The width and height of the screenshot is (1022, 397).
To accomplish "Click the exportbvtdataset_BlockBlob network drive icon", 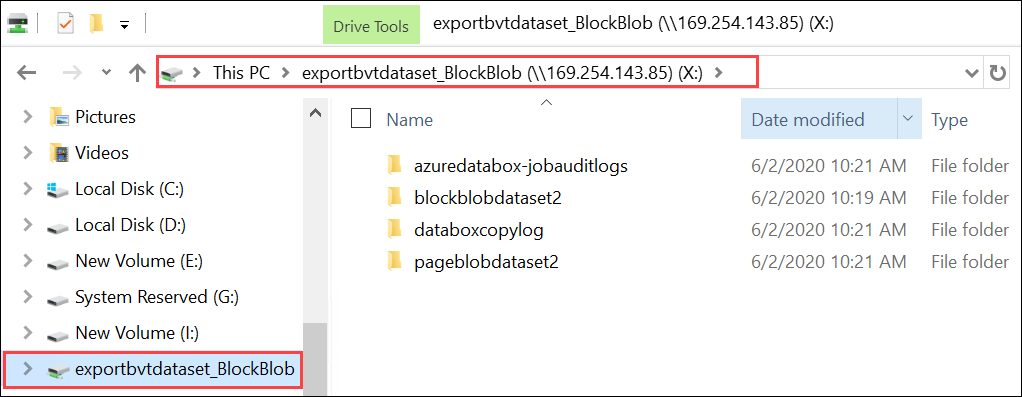I will coord(58,371).
